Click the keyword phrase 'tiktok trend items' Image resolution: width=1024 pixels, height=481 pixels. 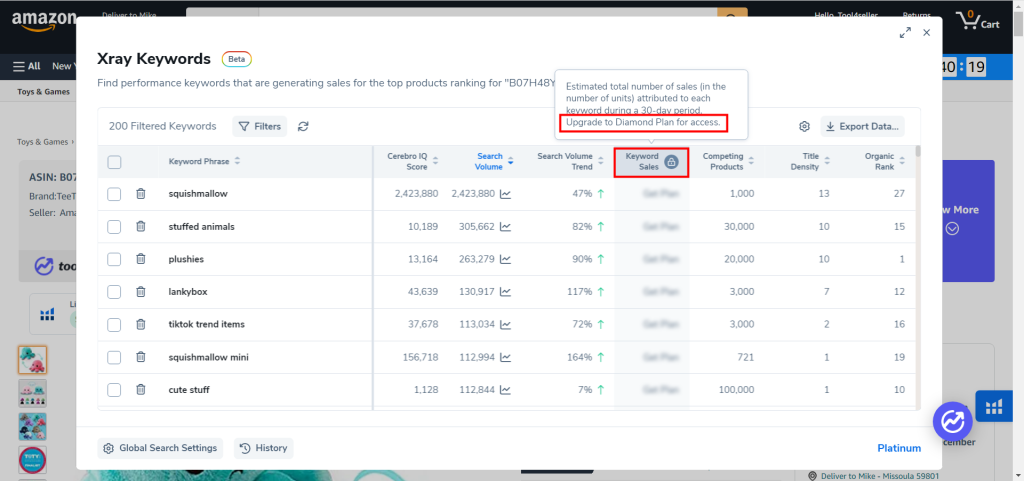point(206,324)
